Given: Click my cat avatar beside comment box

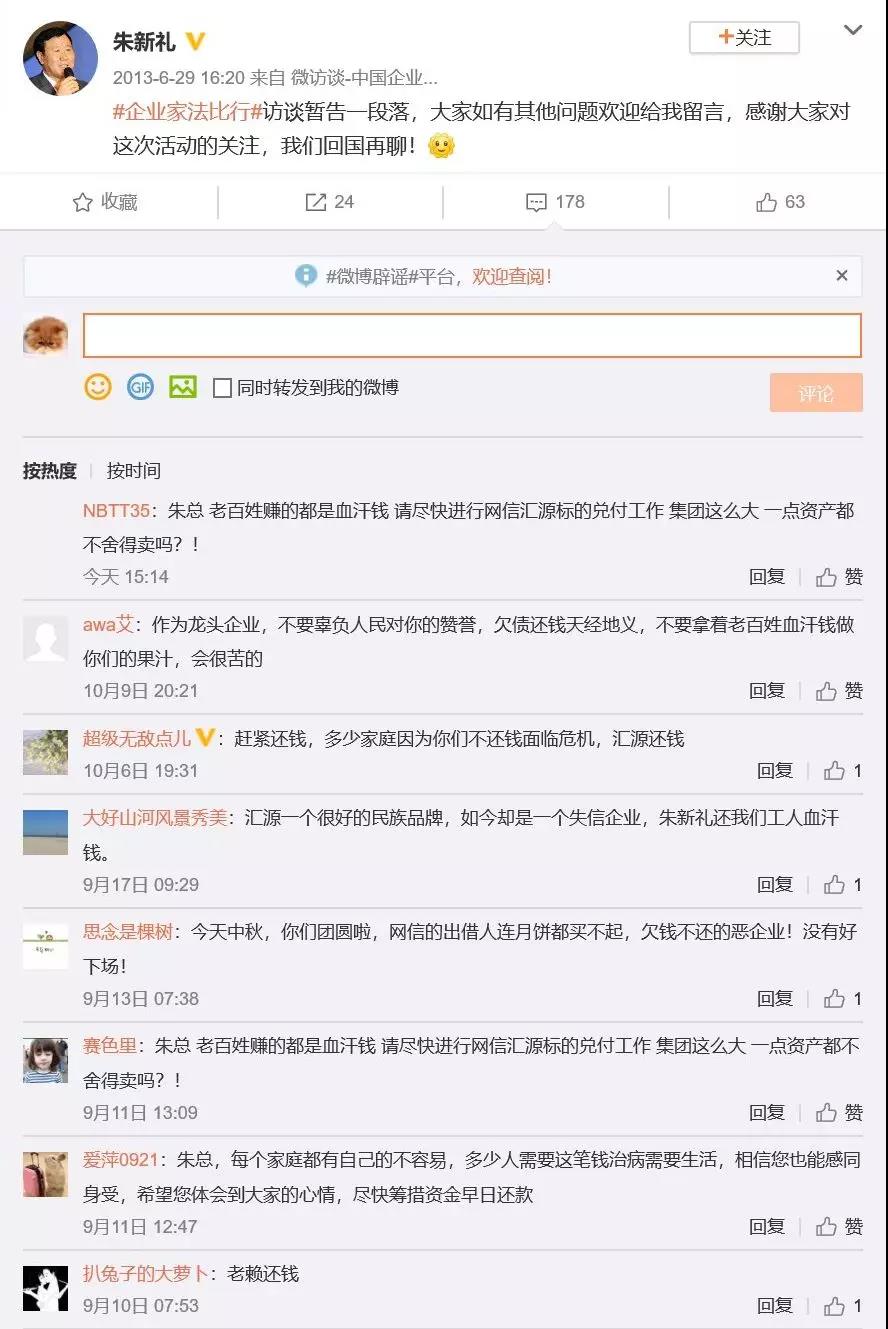Looking at the screenshot, I should pyautogui.click(x=45, y=337).
